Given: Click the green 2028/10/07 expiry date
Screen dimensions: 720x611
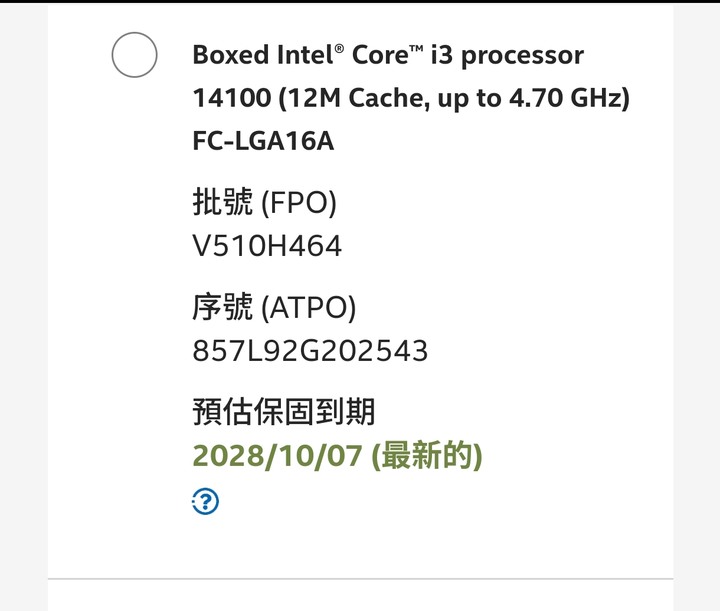Looking at the screenshot, I should [277, 456].
